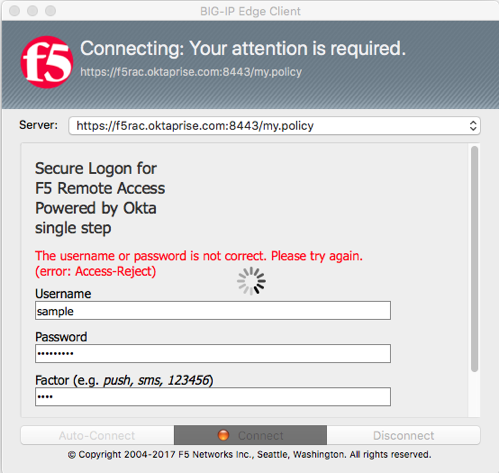Click the logon form vertical scrollbar
This screenshot has width=499, height=473.
click(x=474, y=259)
